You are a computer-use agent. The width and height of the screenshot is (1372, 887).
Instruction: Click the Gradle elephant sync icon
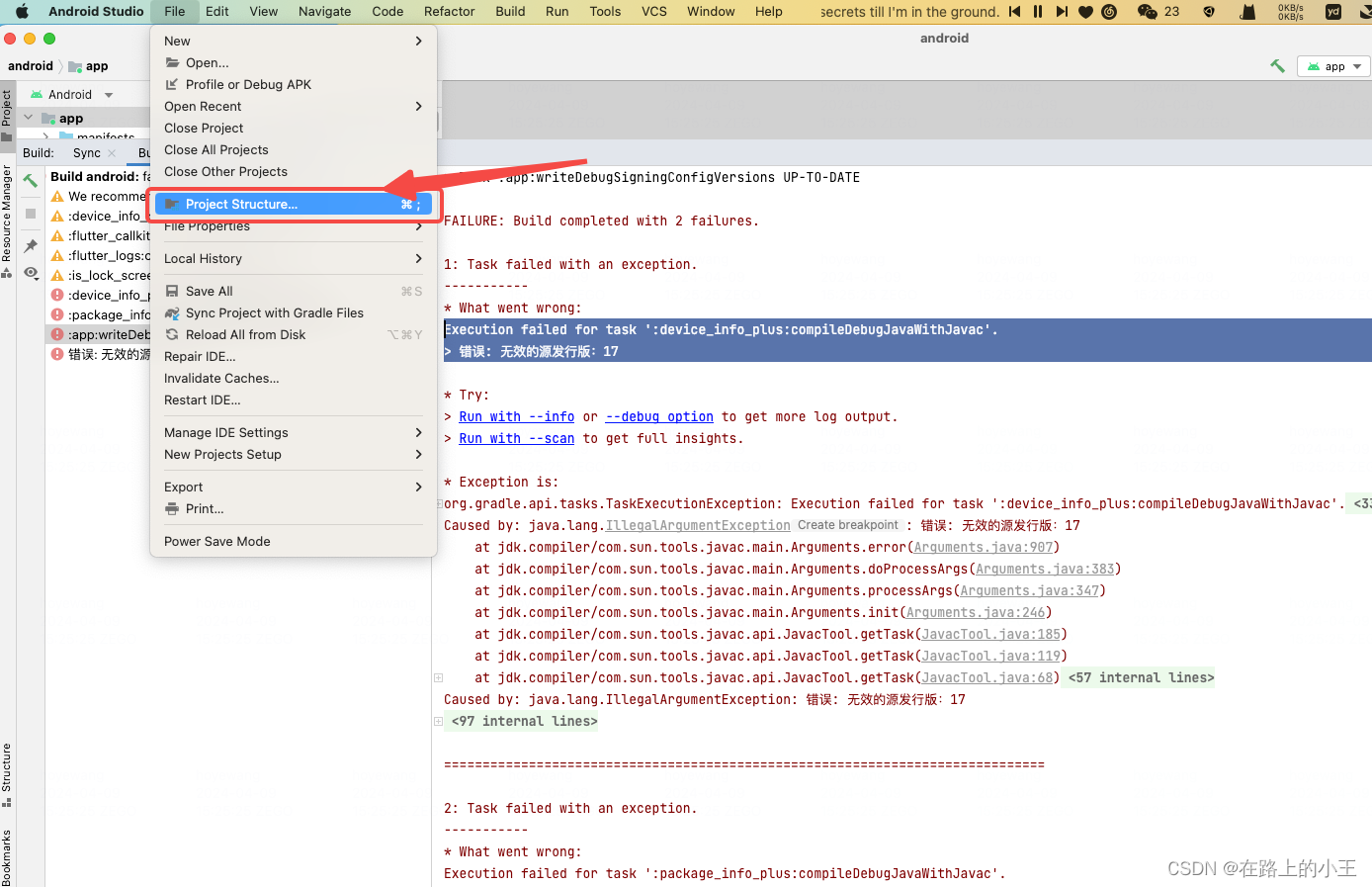[172, 312]
